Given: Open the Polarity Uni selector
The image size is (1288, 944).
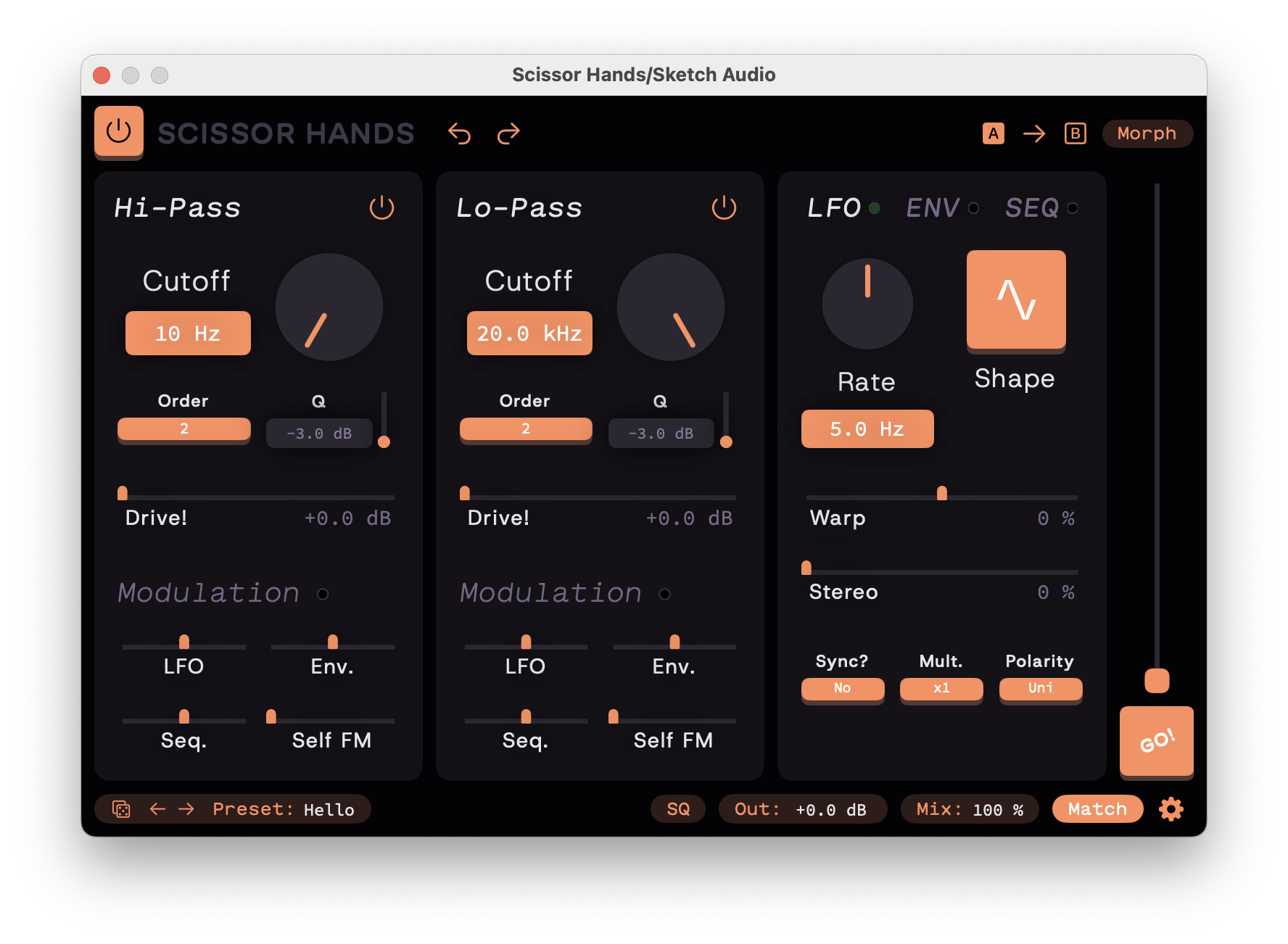Looking at the screenshot, I should point(1040,688).
